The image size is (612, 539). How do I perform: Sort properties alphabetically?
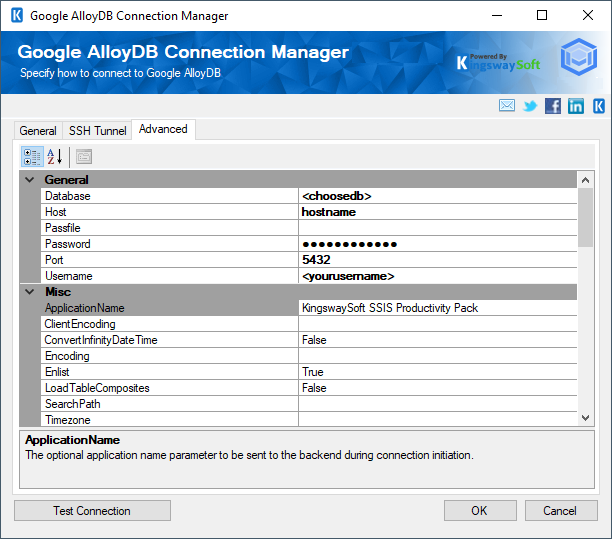click(x=55, y=157)
